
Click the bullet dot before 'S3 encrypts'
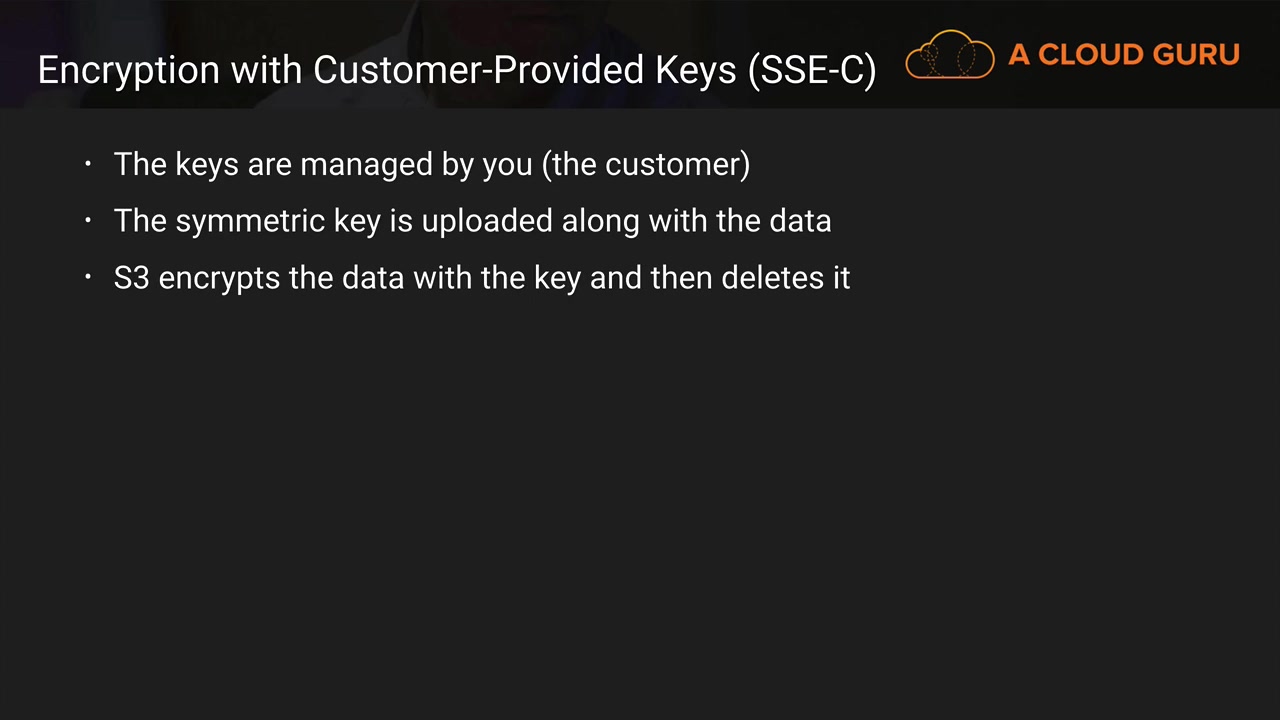click(89, 278)
